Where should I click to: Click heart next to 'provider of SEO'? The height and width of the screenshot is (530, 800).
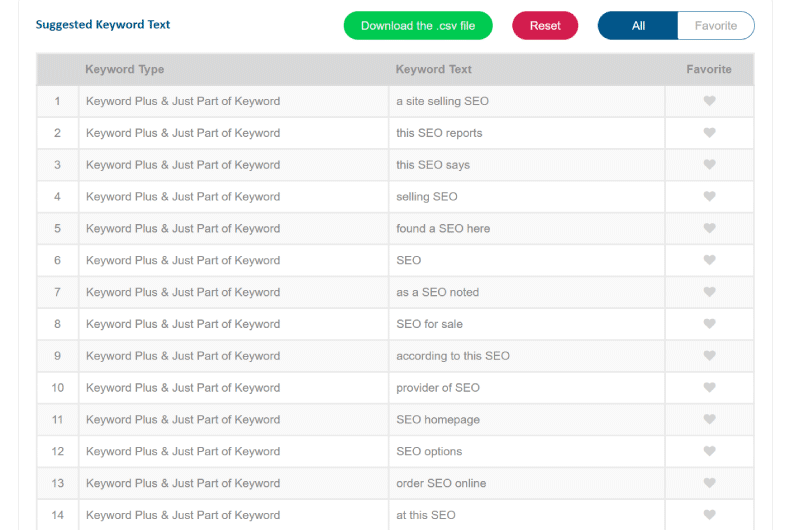[x=709, y=387]
